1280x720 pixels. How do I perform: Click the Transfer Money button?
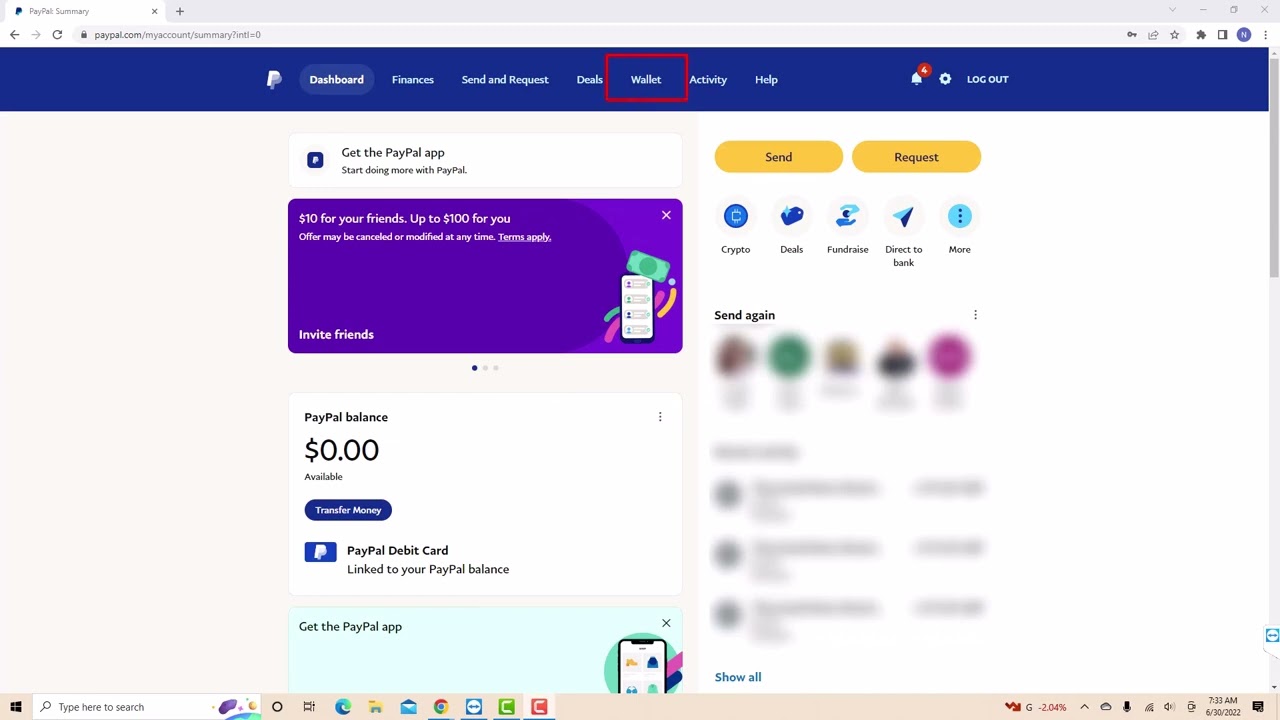pos(348,510)
